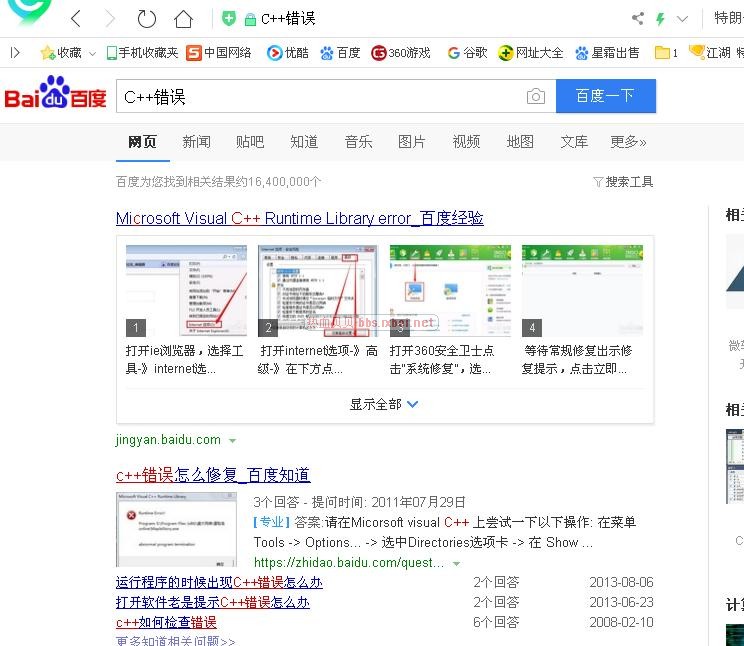Screen dimensions: 744x646
Task: Expand the address bar dropdown arrow
Action: point(683,19)
